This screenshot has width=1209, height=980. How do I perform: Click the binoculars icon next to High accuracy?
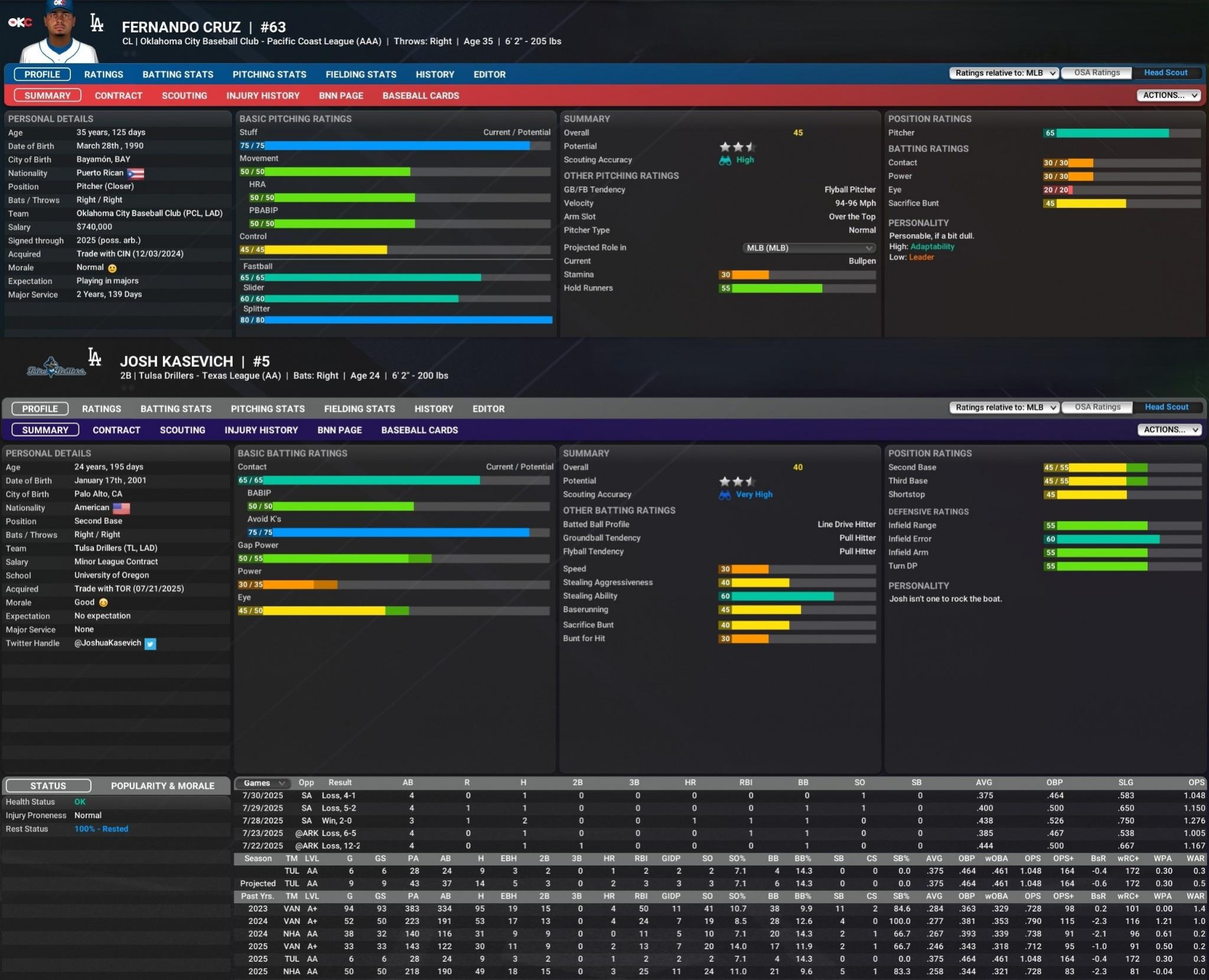tap(725, 160)
